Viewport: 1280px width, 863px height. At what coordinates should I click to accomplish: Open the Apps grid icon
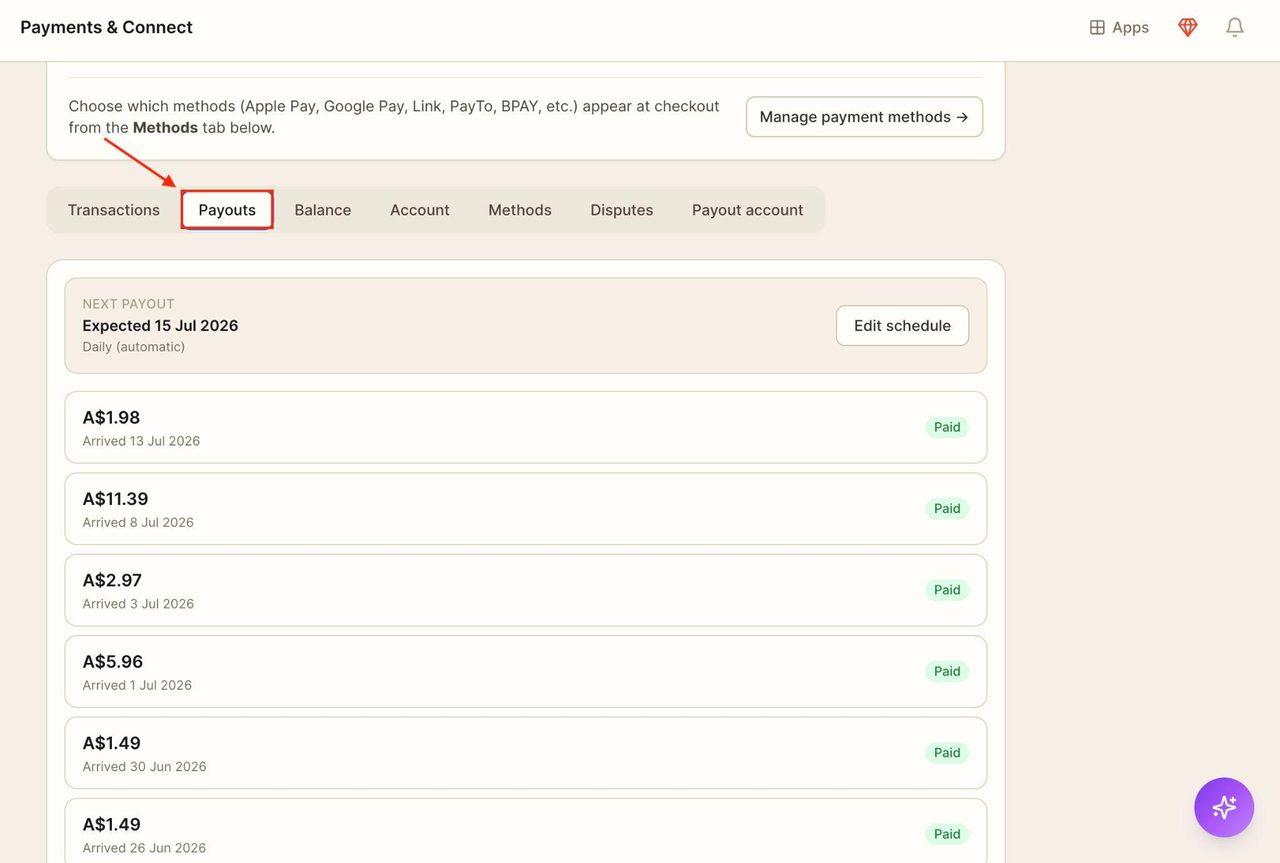[x=1097, y=27]
